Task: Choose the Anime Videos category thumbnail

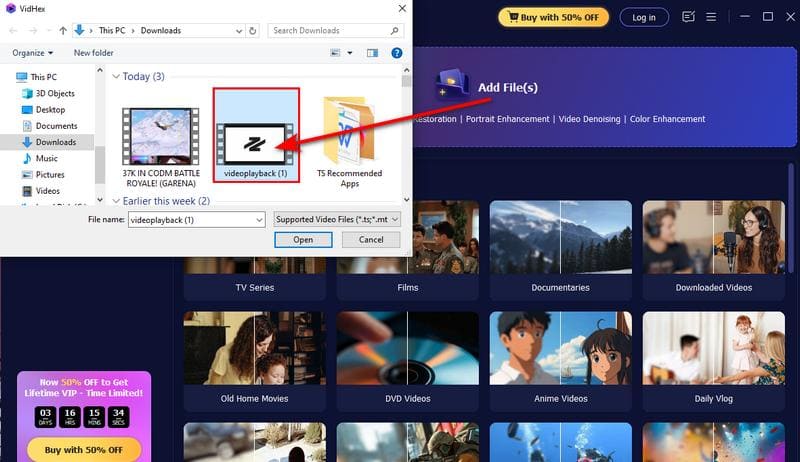Action: click(560, 359)
